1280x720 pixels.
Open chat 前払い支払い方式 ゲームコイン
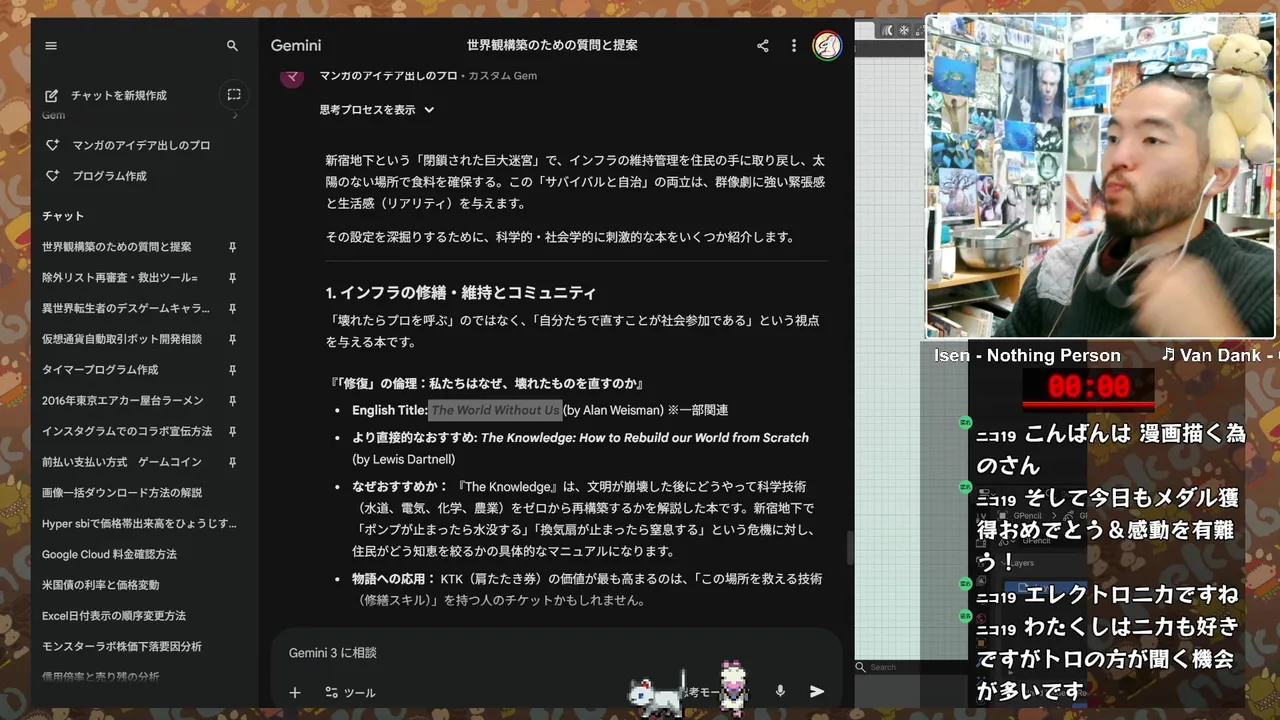coord(122,462)
